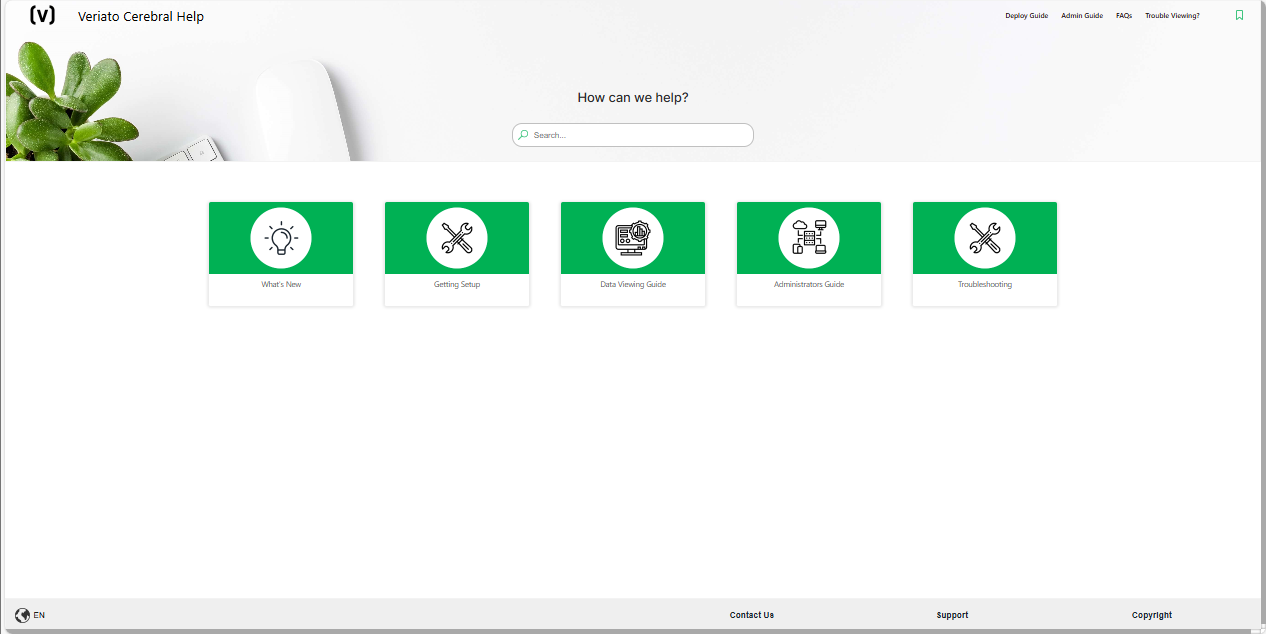Viewport: 1266px width, 634px height.
Task: Click the Veriato (v) logo
Action: 43,15
